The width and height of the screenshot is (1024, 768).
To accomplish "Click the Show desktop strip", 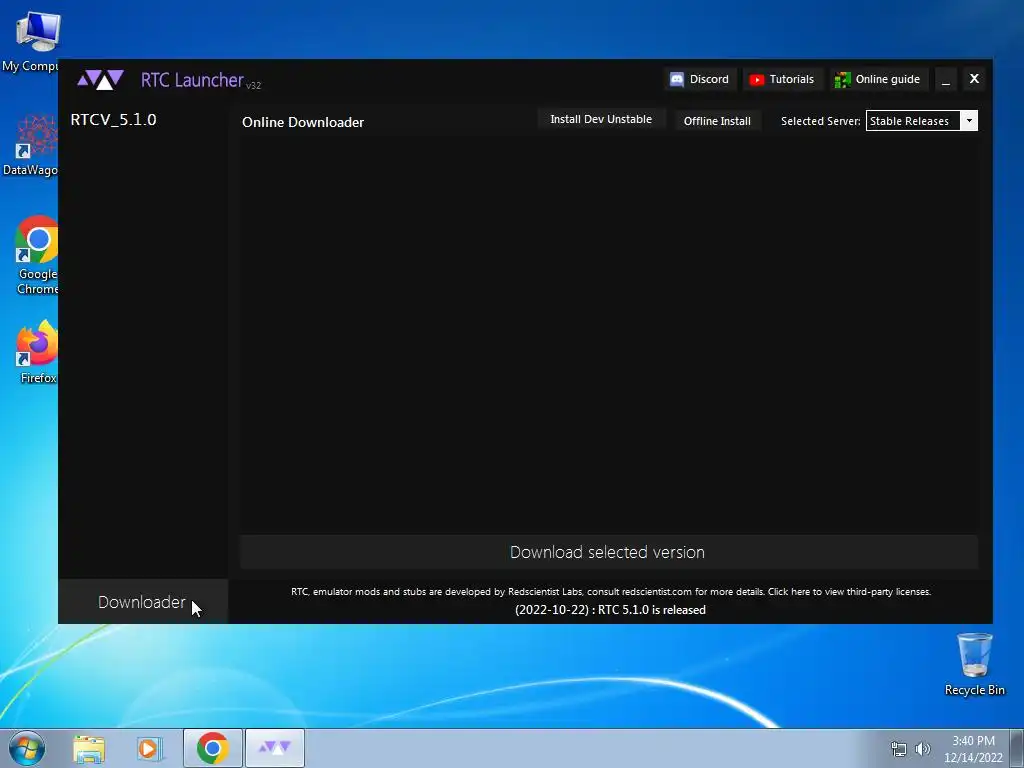I will (1016, 748).
